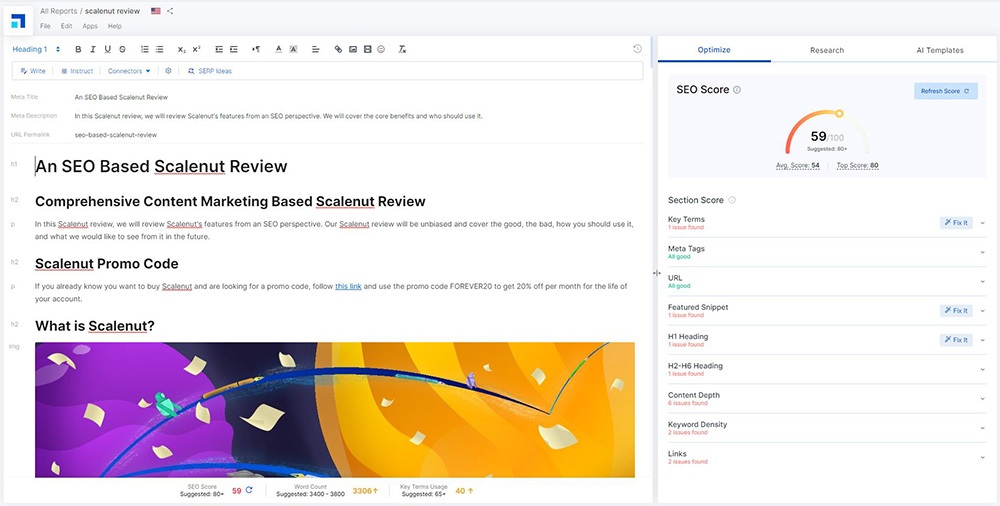Apply italic formatting
The width and height of the screenshot is (1000, 506).
[93, 49]
